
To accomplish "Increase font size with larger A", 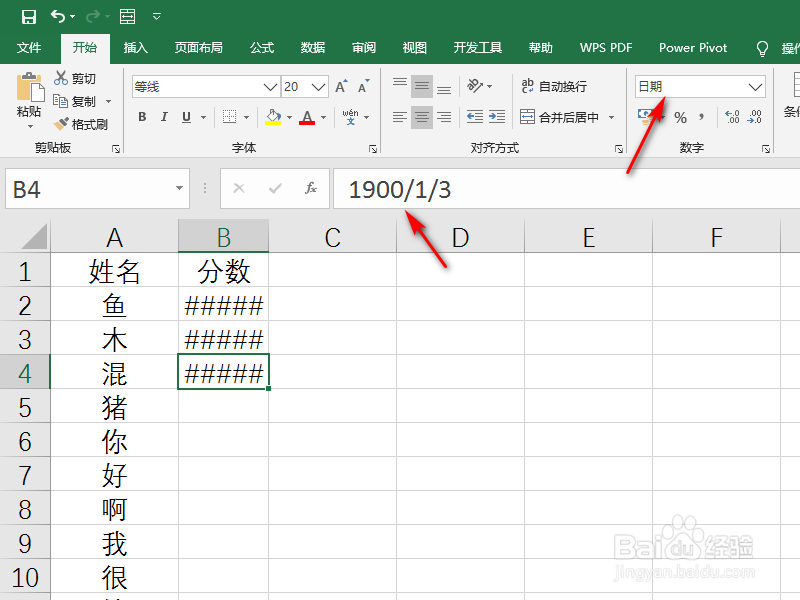I will [341, 86].
